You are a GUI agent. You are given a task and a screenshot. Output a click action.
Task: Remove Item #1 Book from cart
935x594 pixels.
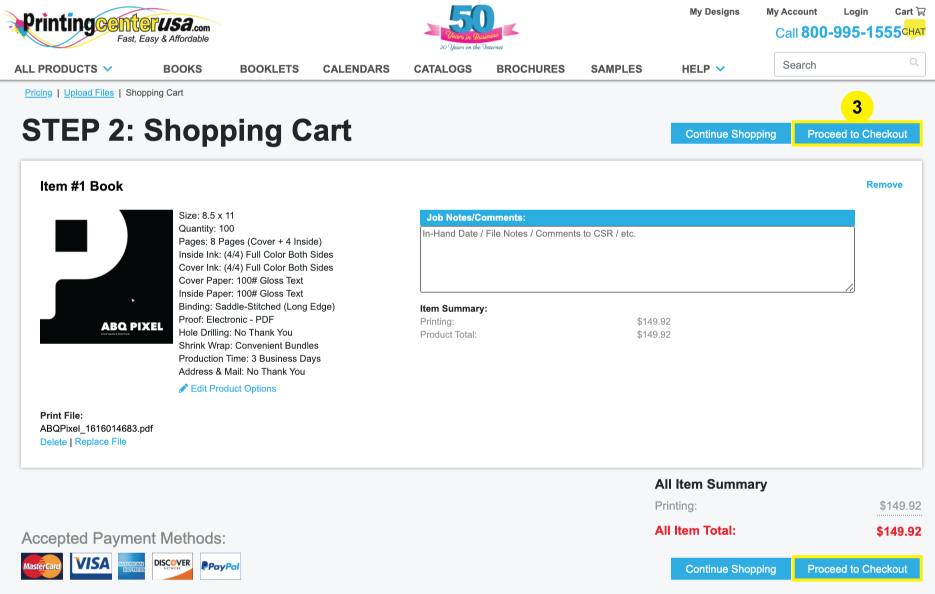tap(884, 185)
